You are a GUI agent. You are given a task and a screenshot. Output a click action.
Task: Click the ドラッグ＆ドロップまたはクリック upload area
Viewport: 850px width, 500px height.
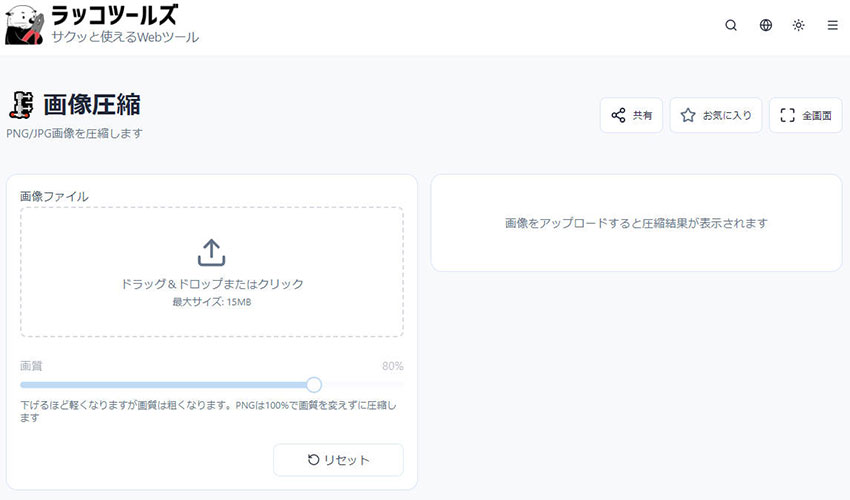pos(212,272)
